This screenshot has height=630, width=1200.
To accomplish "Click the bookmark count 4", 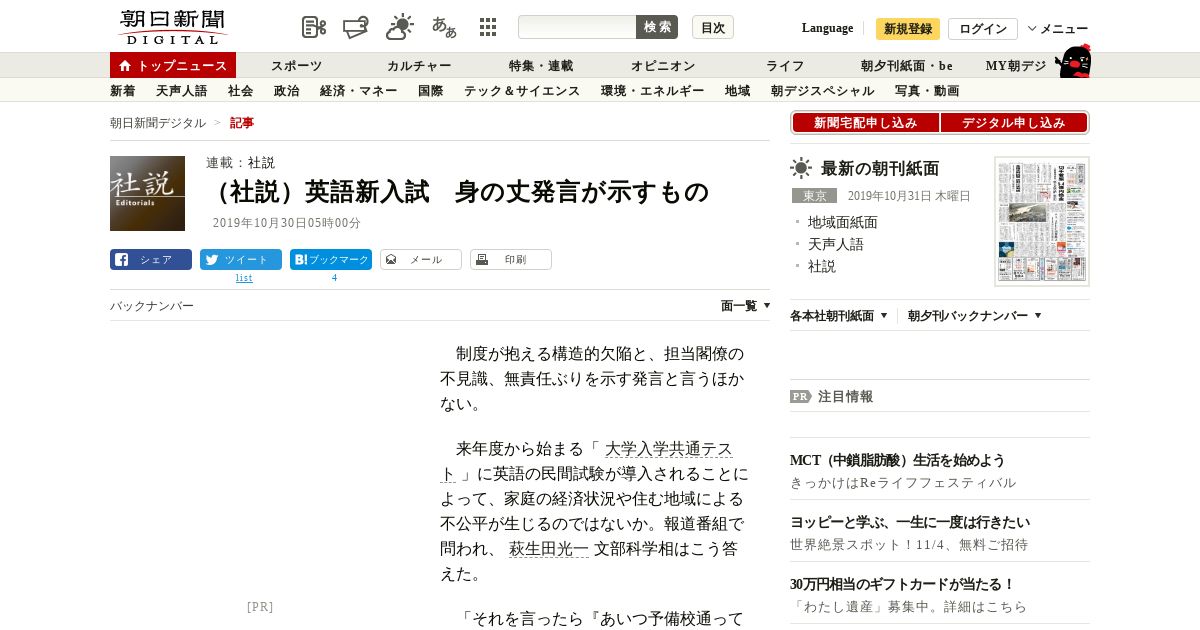I will [334, 278].
